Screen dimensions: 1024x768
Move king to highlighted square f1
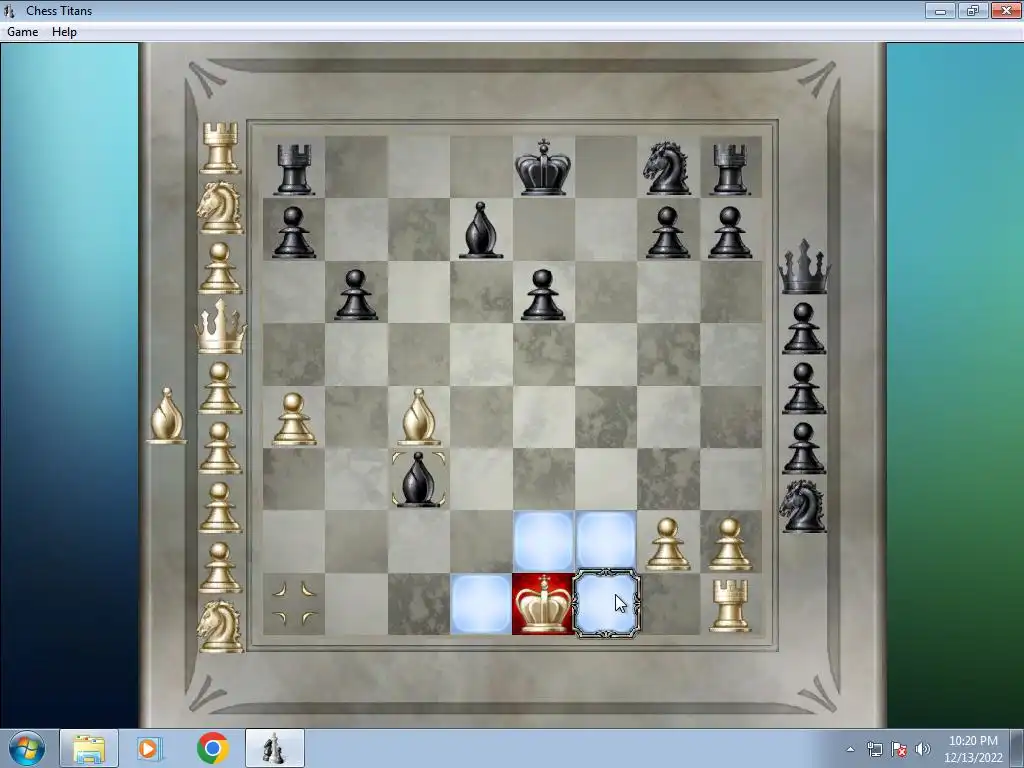(x=606, y=604)
